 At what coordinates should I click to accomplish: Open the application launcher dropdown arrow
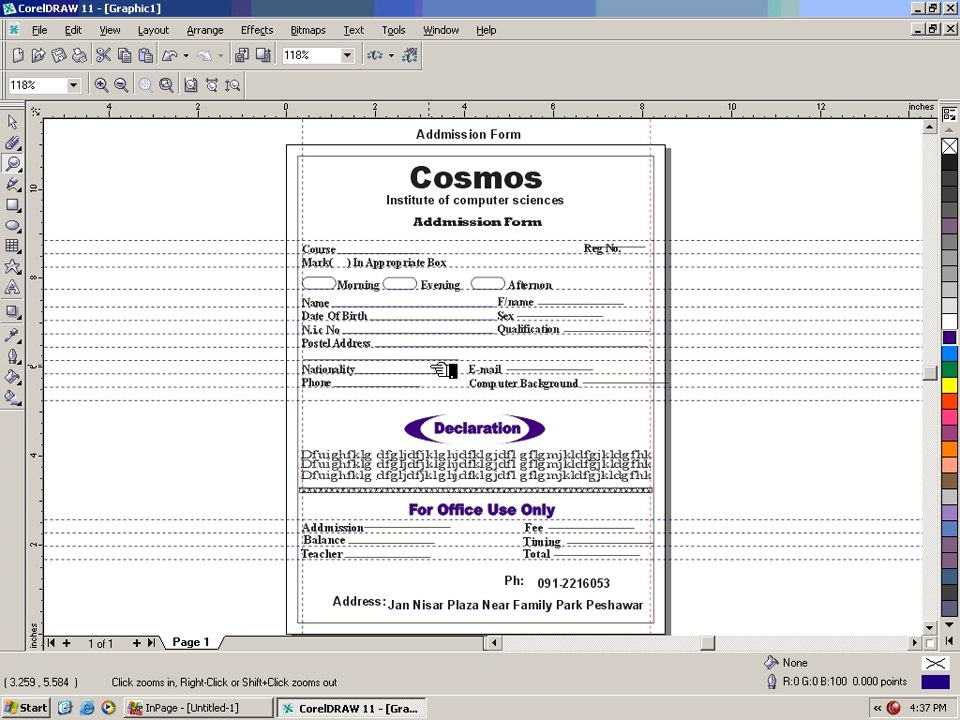[391, 56]
